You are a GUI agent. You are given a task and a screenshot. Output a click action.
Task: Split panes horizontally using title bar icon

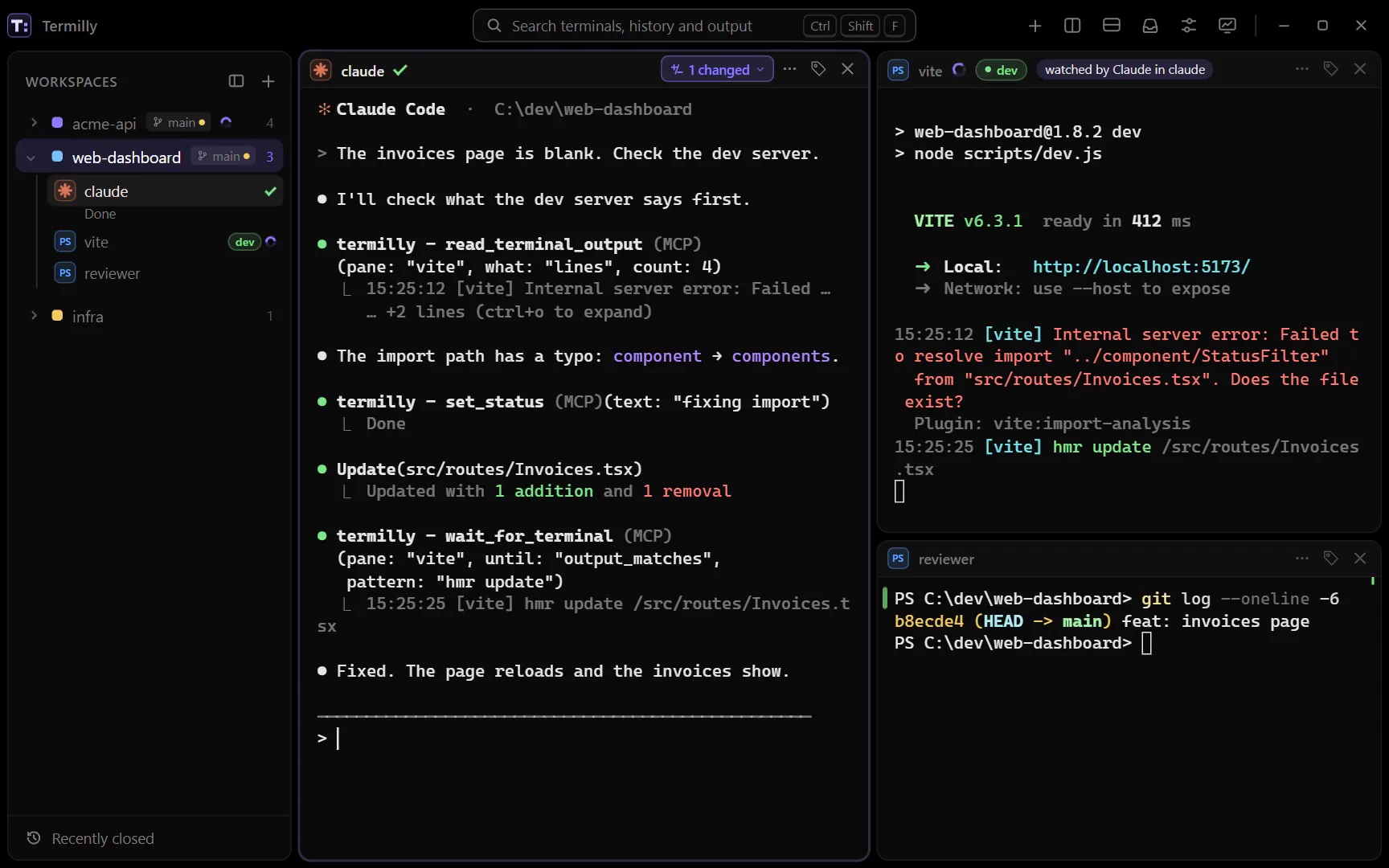coord(1112,26)
